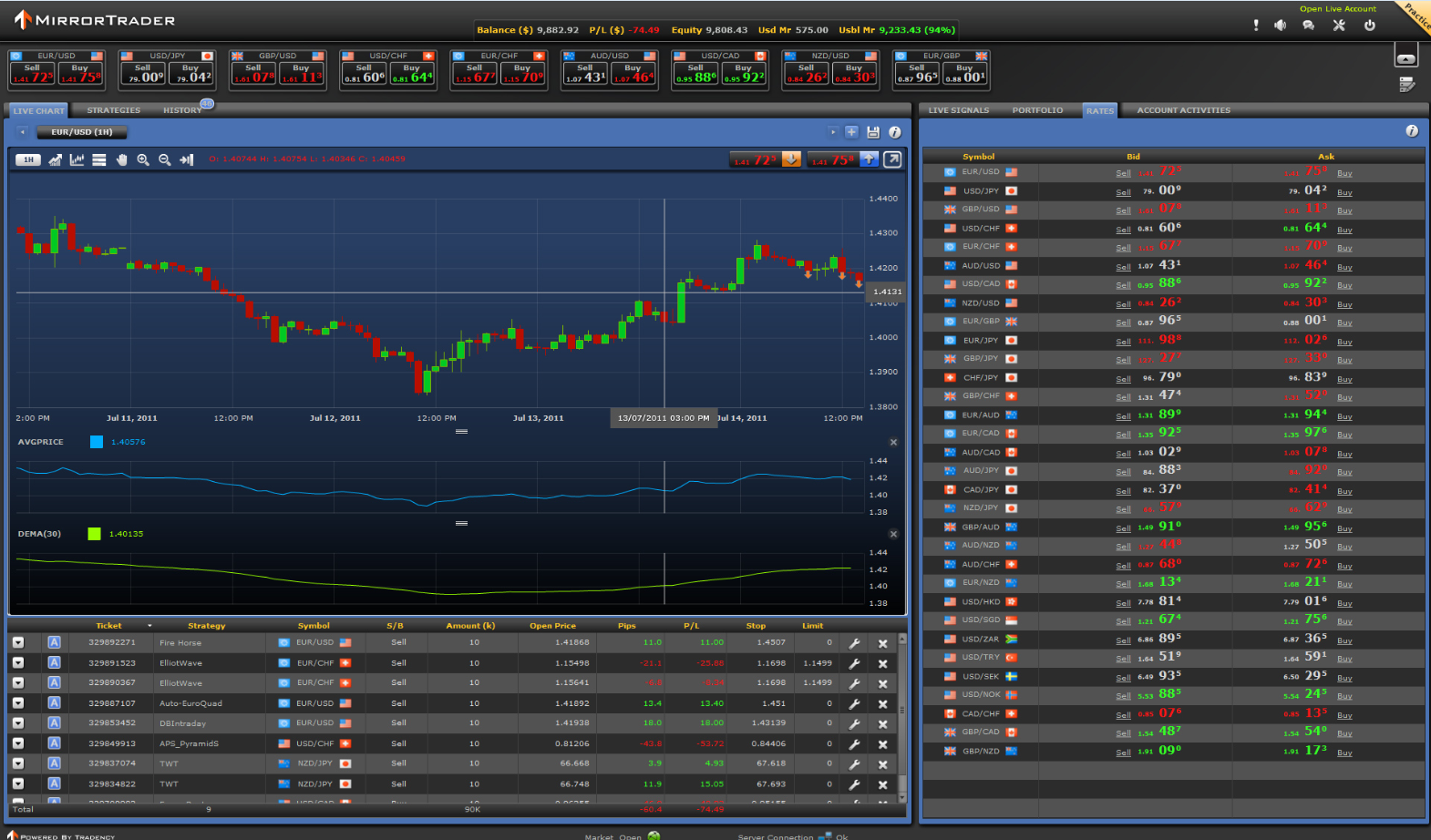This screenshot has width=1431, height=840.
Task: Click Sell link in GBP/NZD rates row
Action: (1123, 753)
